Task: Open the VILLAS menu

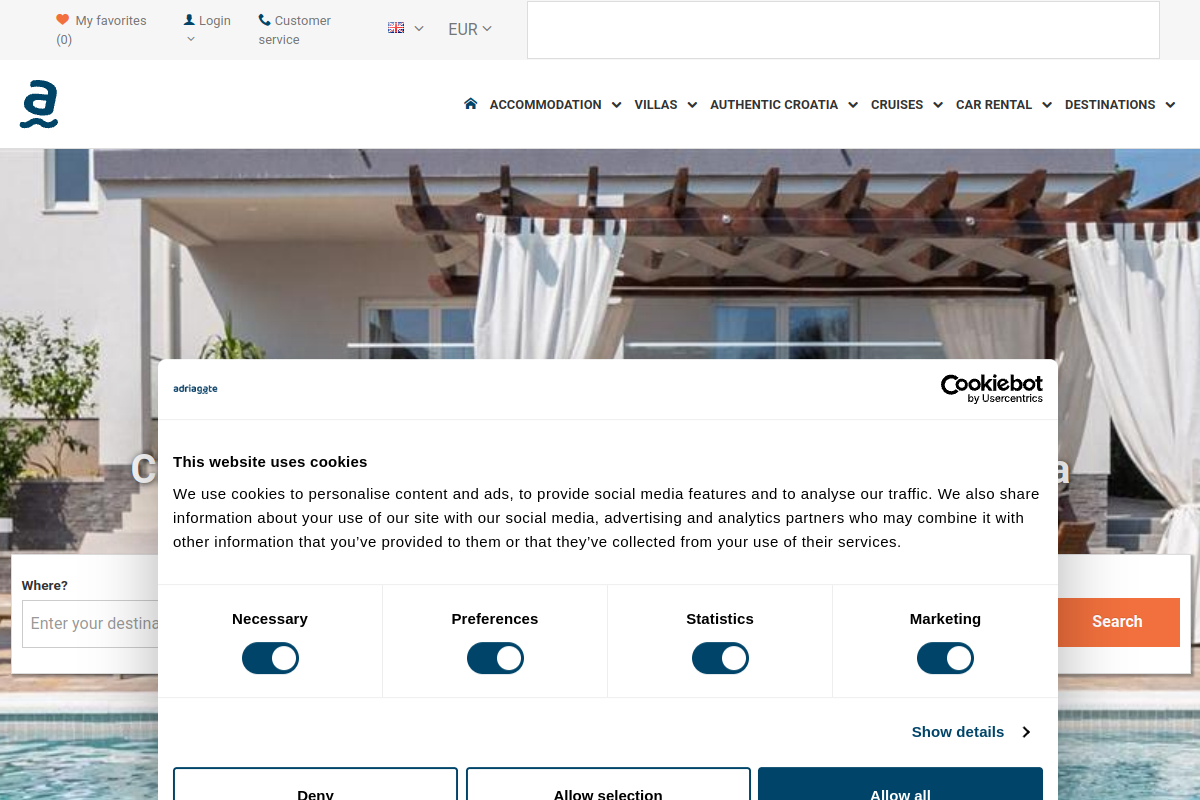Action: click(656, 105)
